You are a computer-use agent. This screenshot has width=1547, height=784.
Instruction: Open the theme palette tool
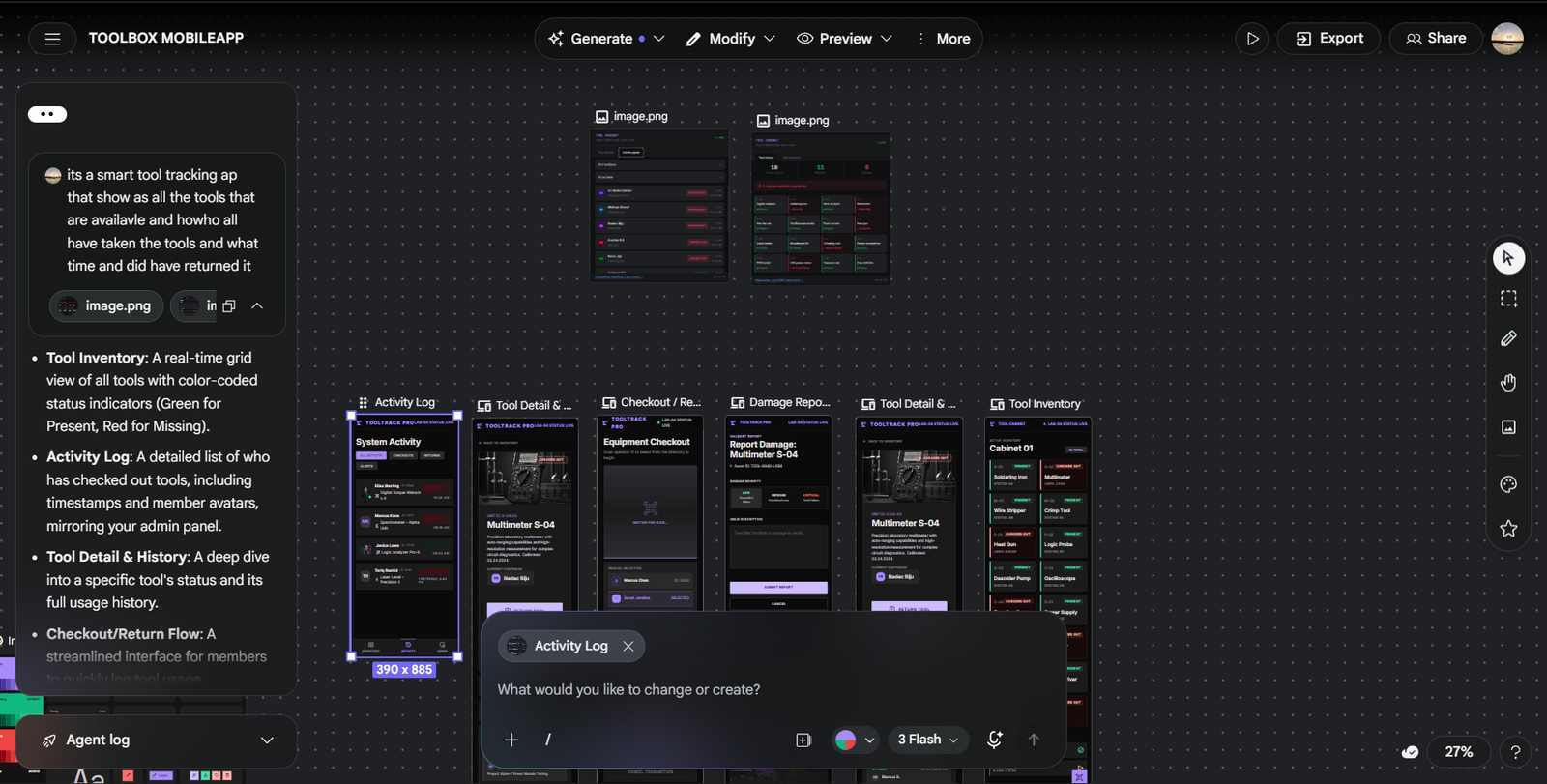[1508, 484]
